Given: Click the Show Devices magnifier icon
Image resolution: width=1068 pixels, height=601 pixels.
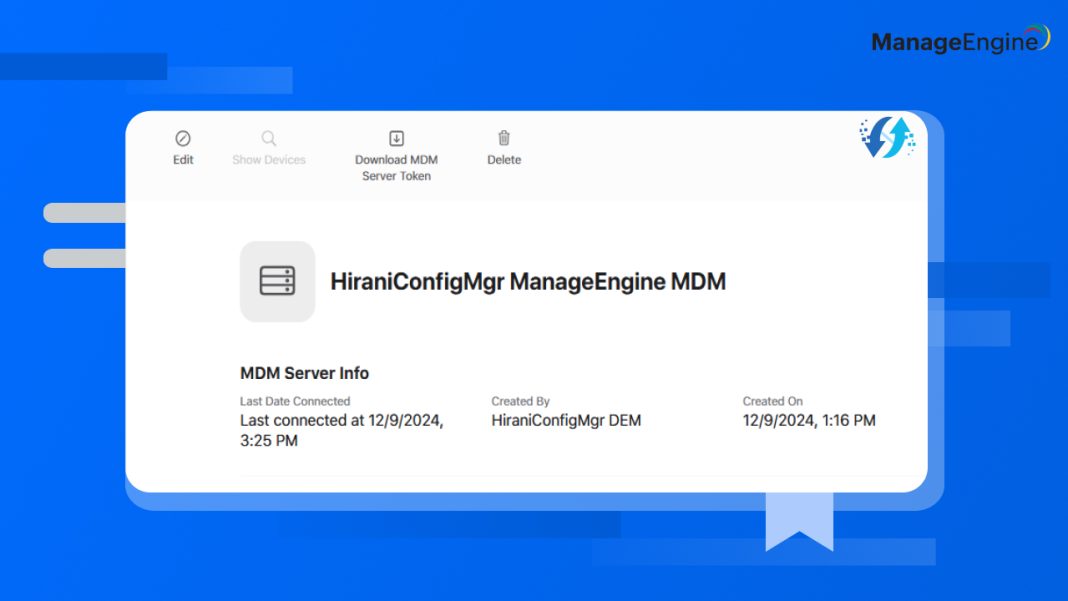Looking at the screenshot, I should coord(269,138).
